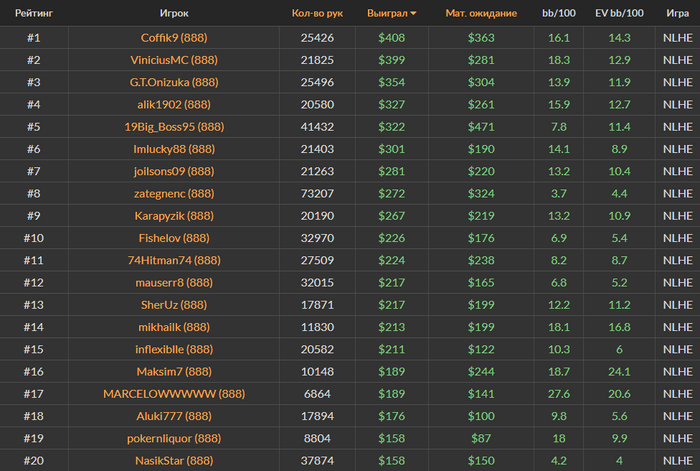Click player zategnenc (888) link
The height and width of the screenshot is (471, 700).
point(174,193)
